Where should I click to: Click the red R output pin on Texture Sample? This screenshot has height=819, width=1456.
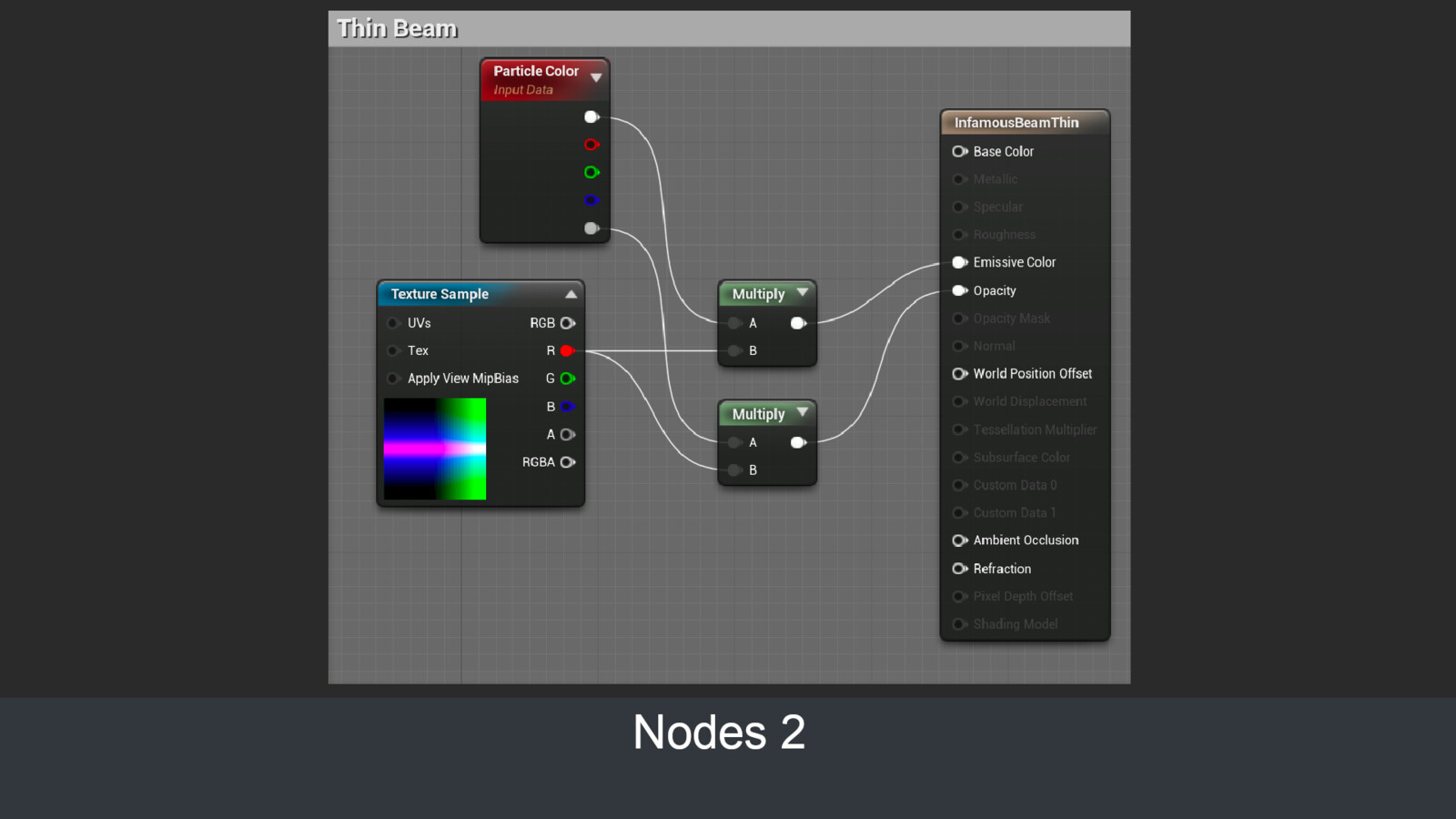point(568,350)
